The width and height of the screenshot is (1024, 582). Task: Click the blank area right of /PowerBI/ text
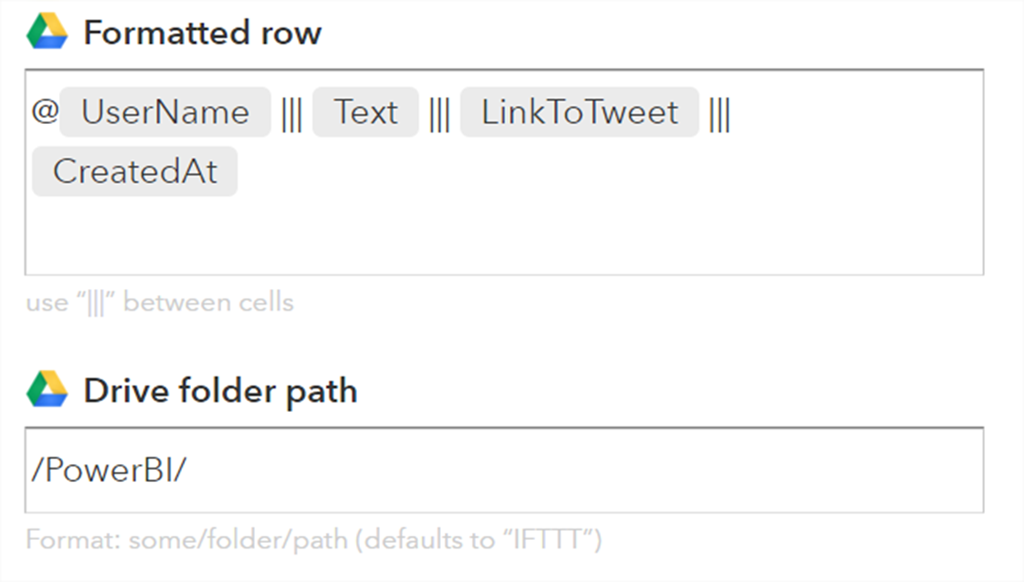pyautogui.click(x=600, y=470)
